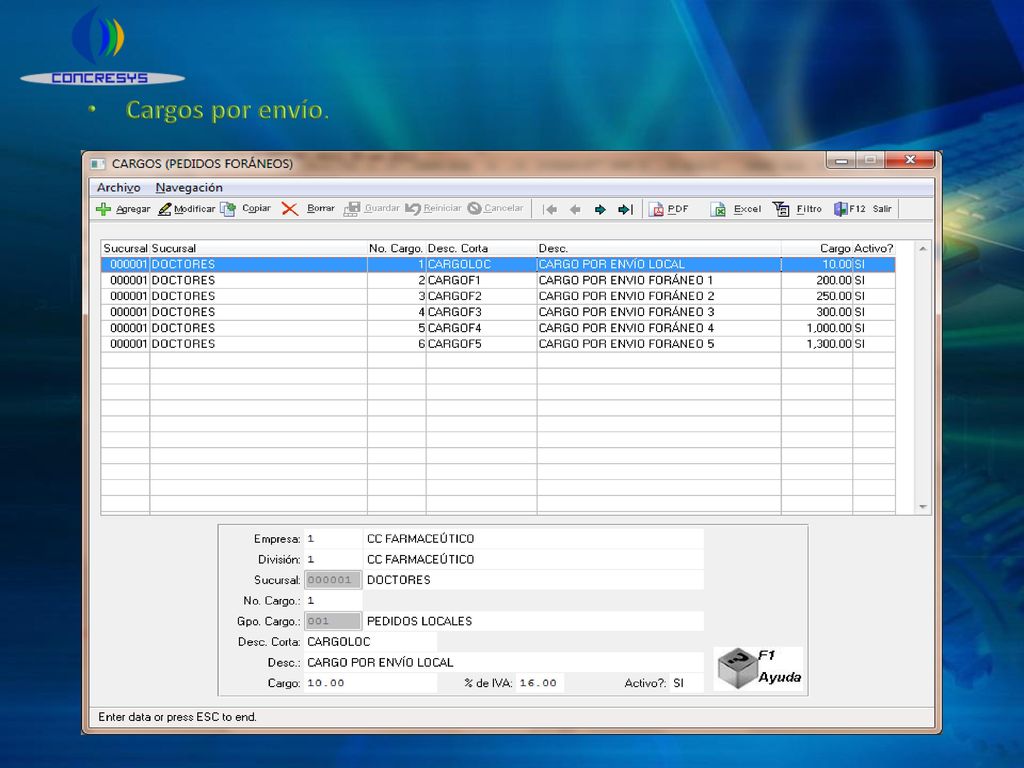The width and height of the screenshot is (1024, 768).
Task: Select row CARGOF5 in table
Action: coord(498,344)
